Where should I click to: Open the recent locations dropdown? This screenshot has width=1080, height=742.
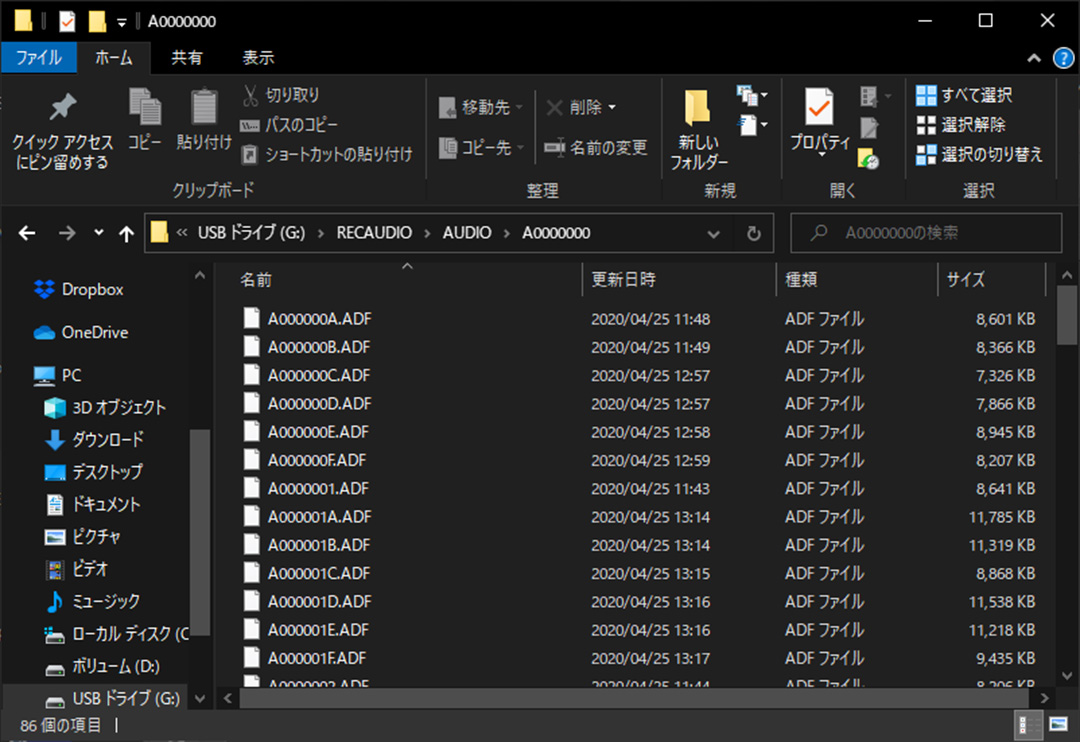point(98,233)
